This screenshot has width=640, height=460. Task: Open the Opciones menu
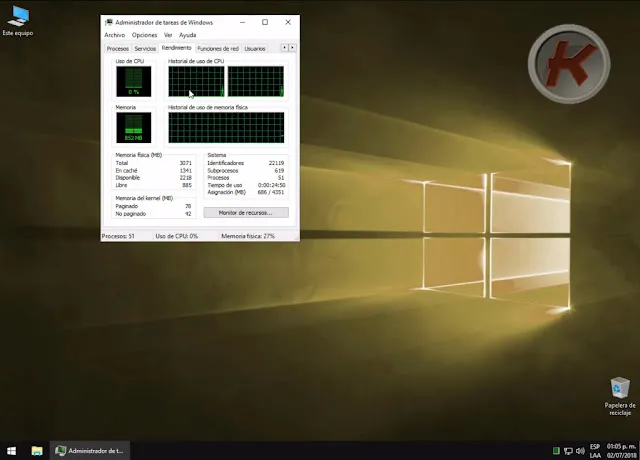144,35
